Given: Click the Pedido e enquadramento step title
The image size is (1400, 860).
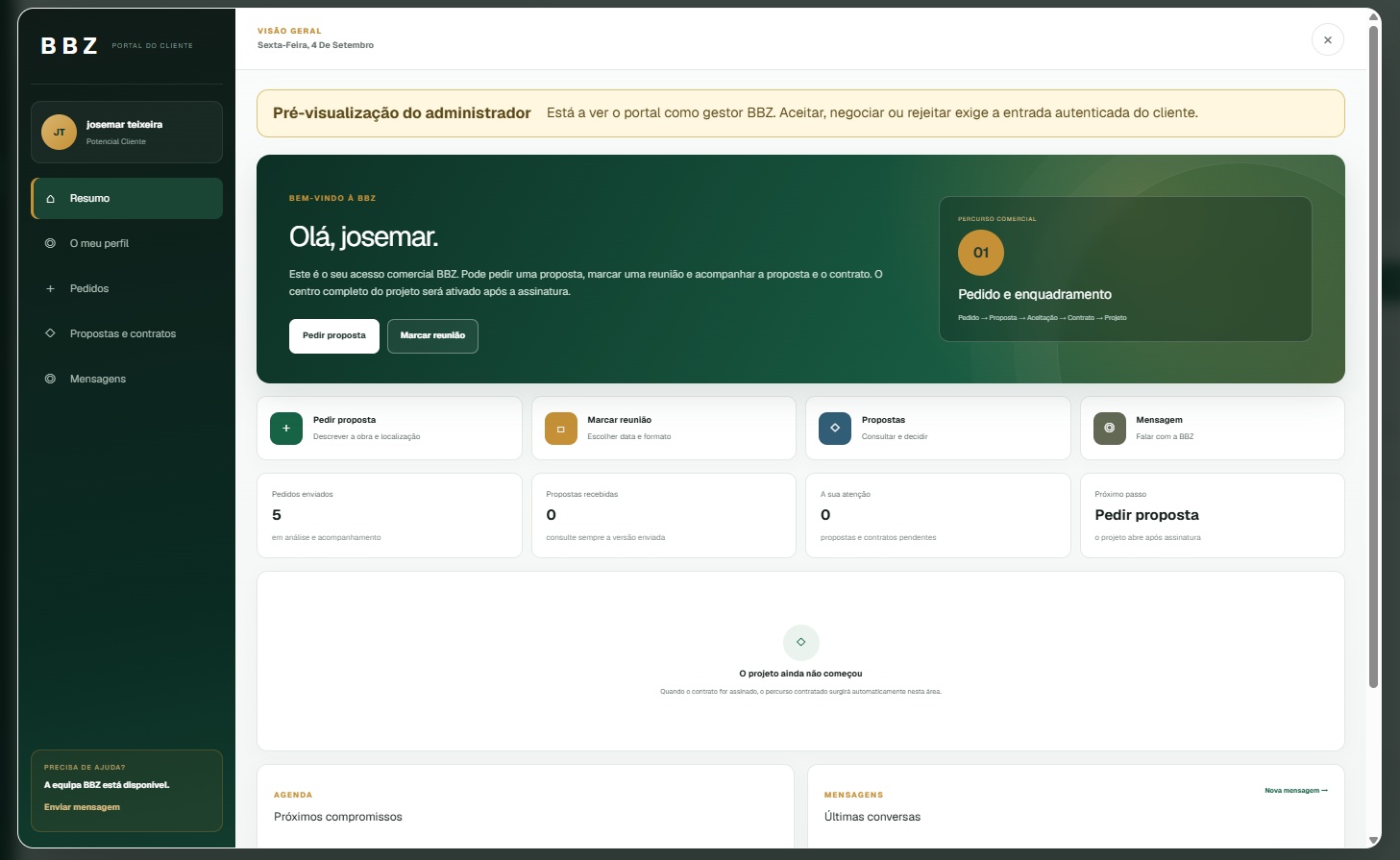Looking at the screenshot, I should pyautogui.click(x=1035, y=295).
